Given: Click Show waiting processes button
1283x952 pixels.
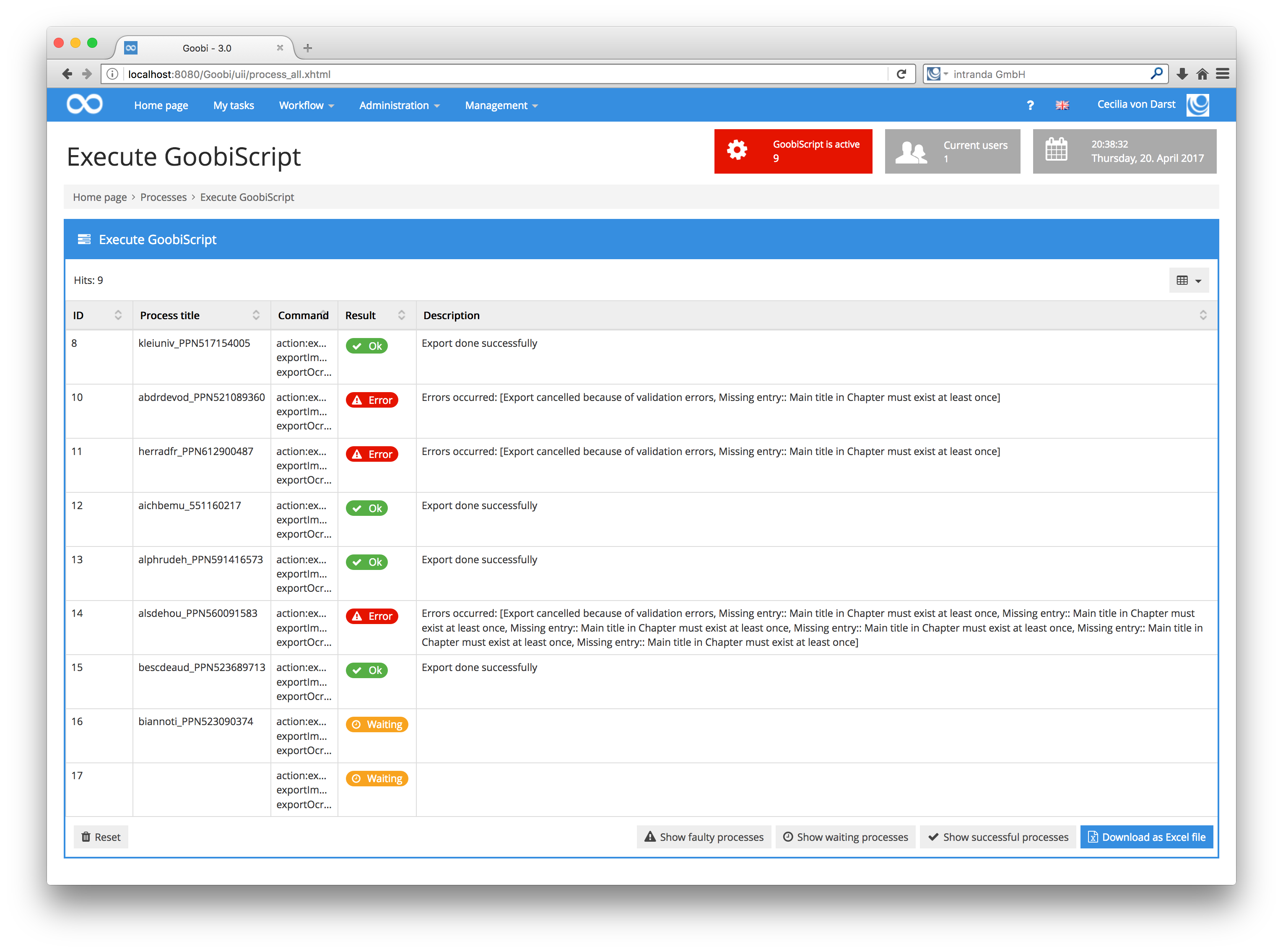Looking at the screenshot, I should point(845,837).
